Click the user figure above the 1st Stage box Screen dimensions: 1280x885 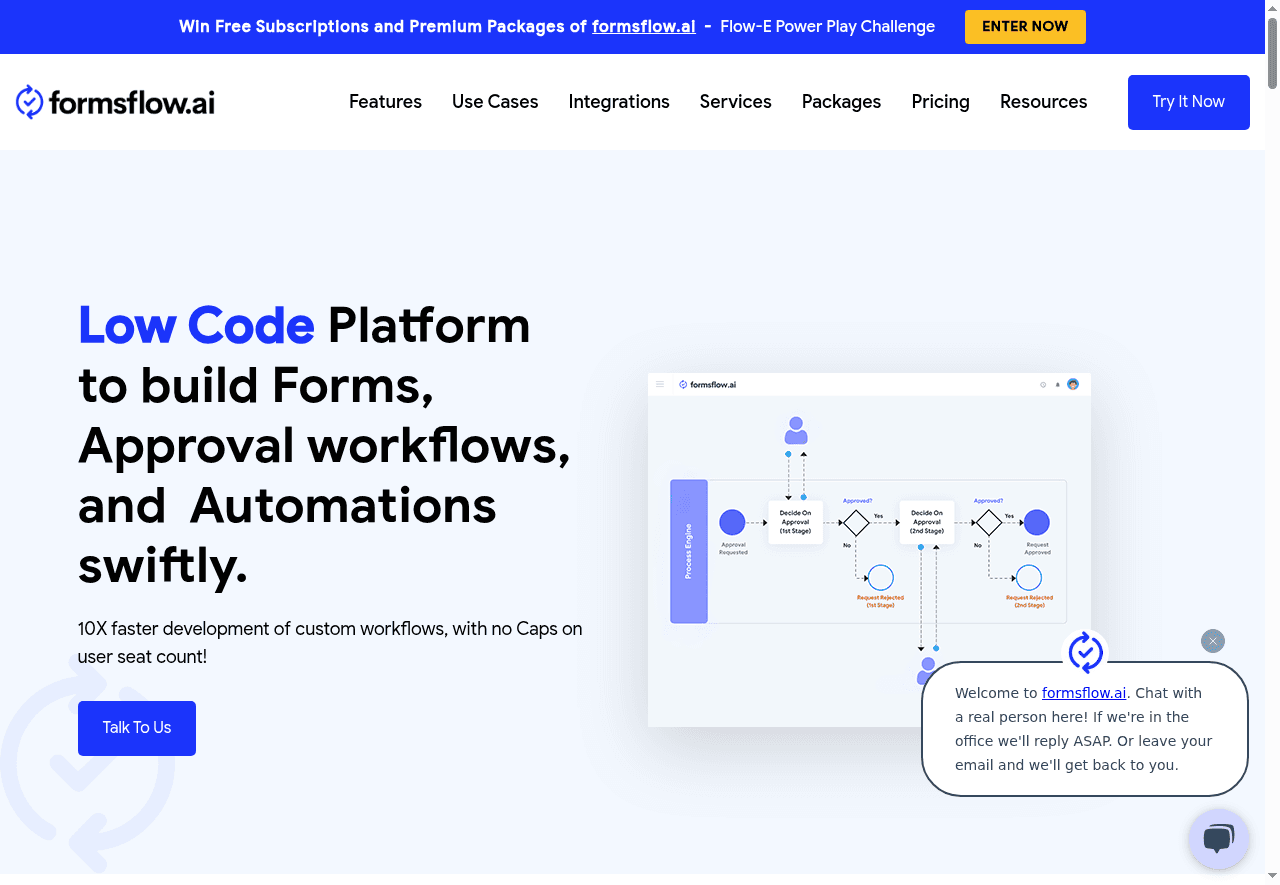point(796,431)
